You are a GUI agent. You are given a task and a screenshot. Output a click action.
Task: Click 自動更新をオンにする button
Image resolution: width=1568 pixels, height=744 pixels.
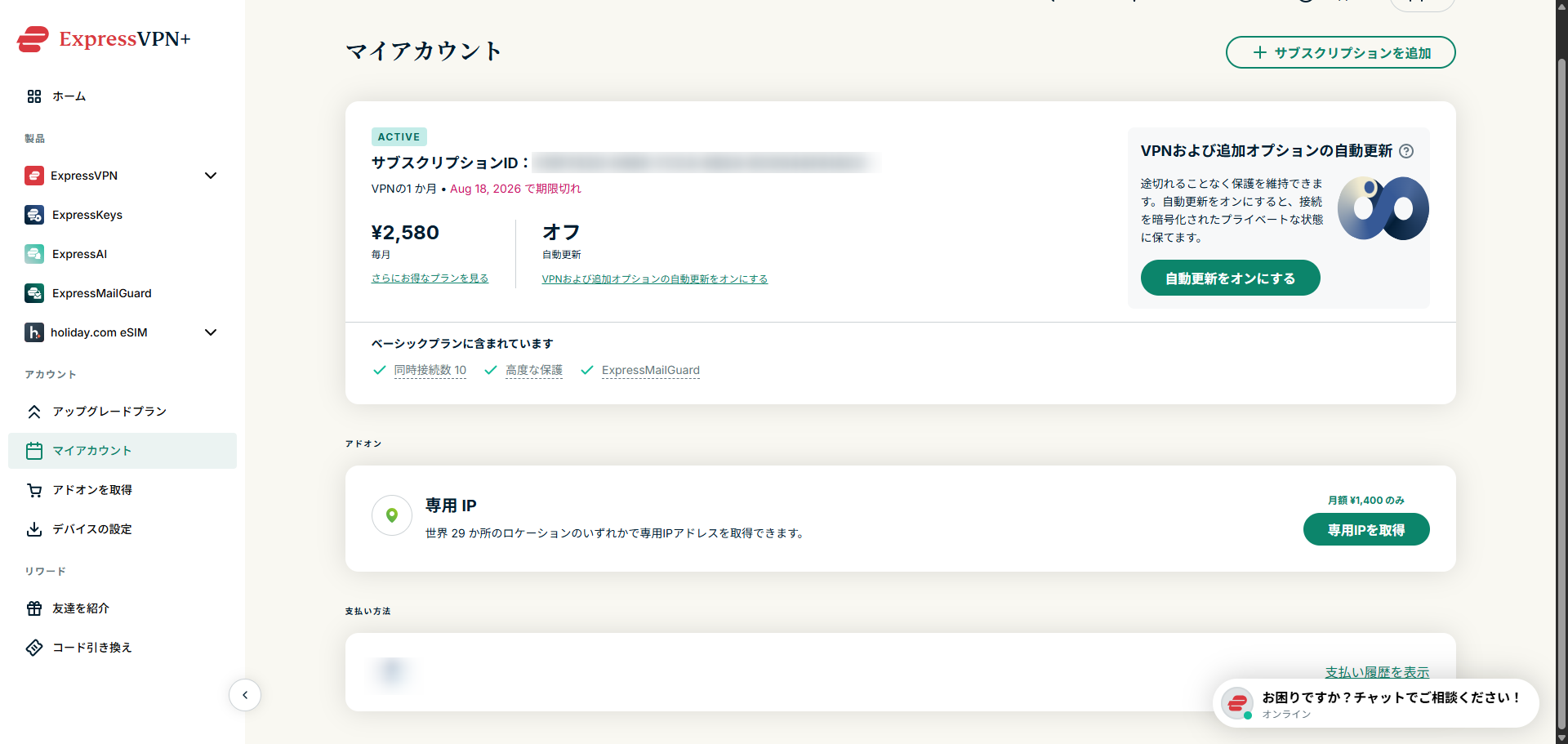pyautogui.click(x=1230, y=278)
